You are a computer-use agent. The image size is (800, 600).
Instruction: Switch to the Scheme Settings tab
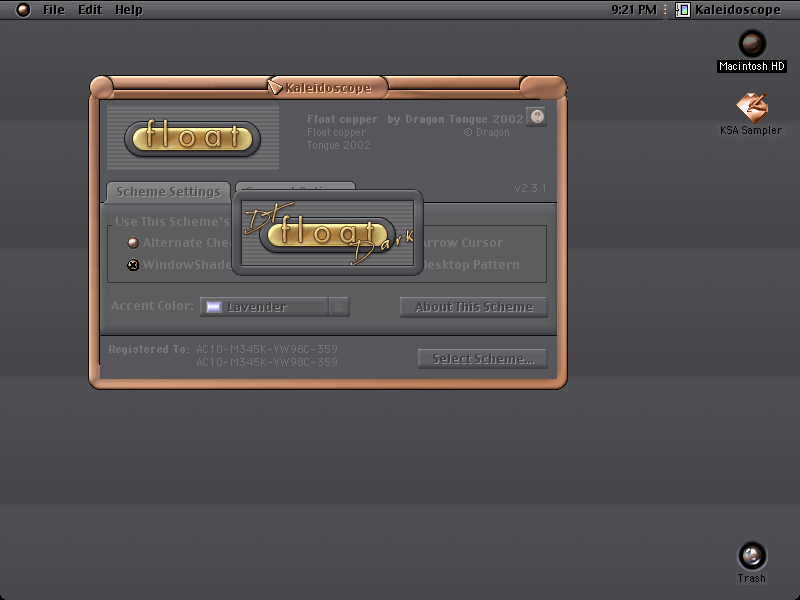tap(168, 192)
